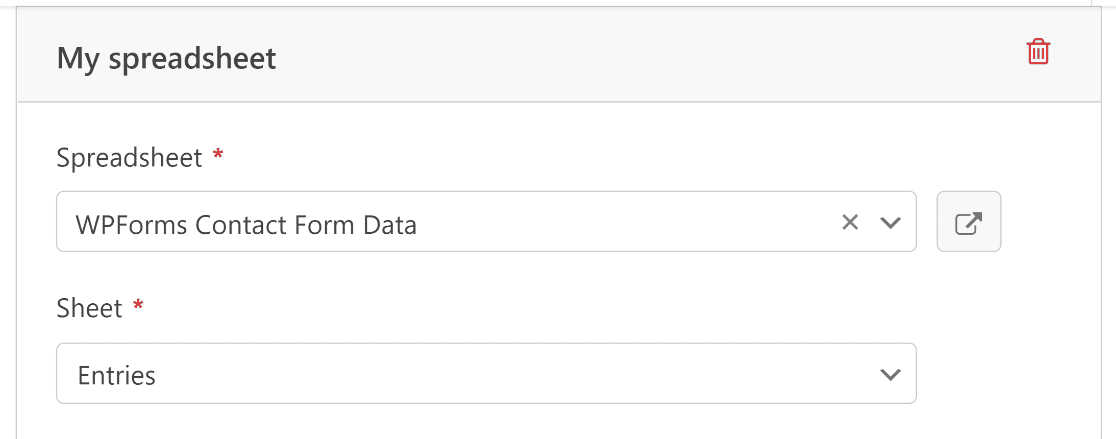Expand the Spreadsheet dropdown chevron arrow
The image size is (1116, 439).
(x=890, y=223)
